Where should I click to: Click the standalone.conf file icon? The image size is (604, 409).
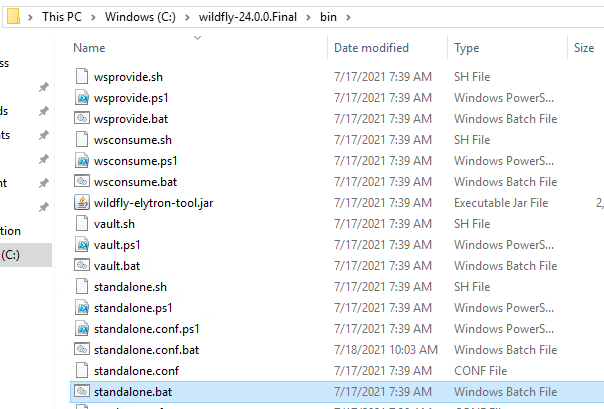(82, 370)
